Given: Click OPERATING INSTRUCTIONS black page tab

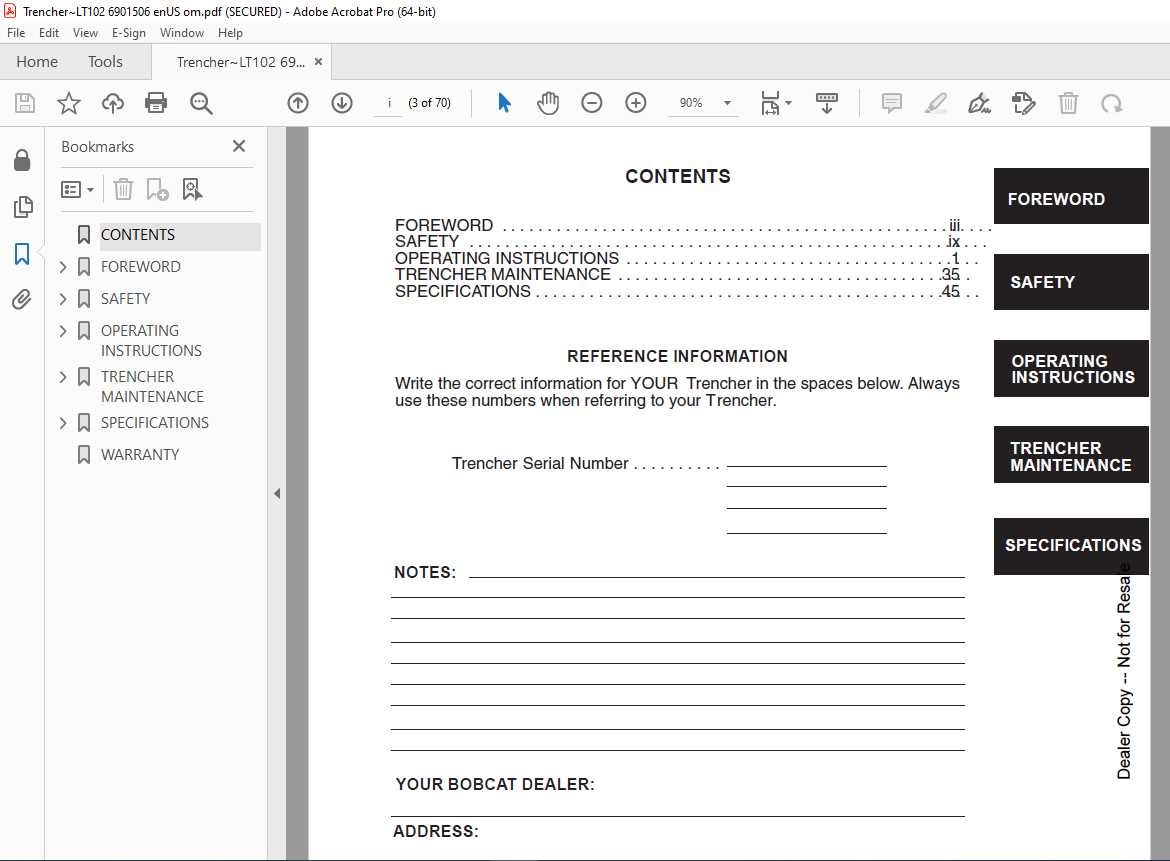Looking at the screenshot, I should coord(1071,369).
